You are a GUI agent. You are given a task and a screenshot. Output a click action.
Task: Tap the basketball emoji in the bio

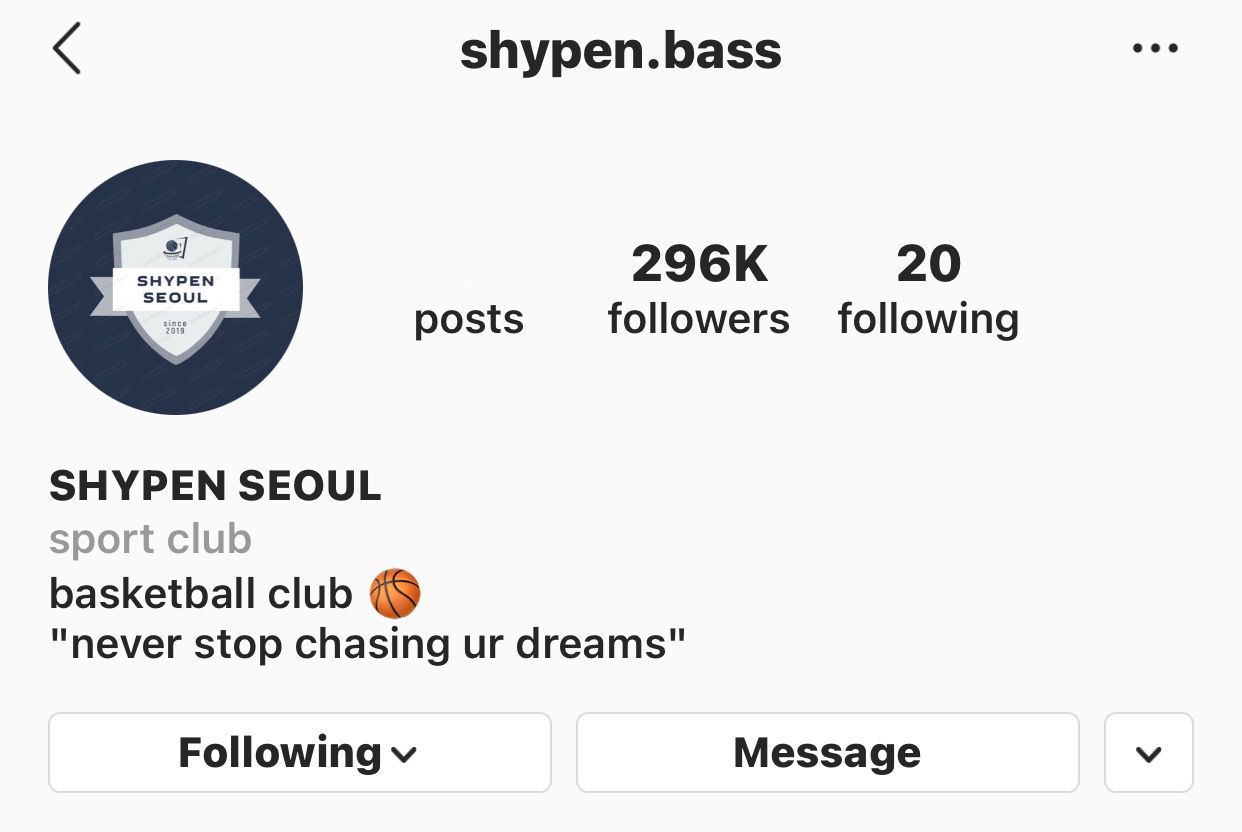(395, 594)
